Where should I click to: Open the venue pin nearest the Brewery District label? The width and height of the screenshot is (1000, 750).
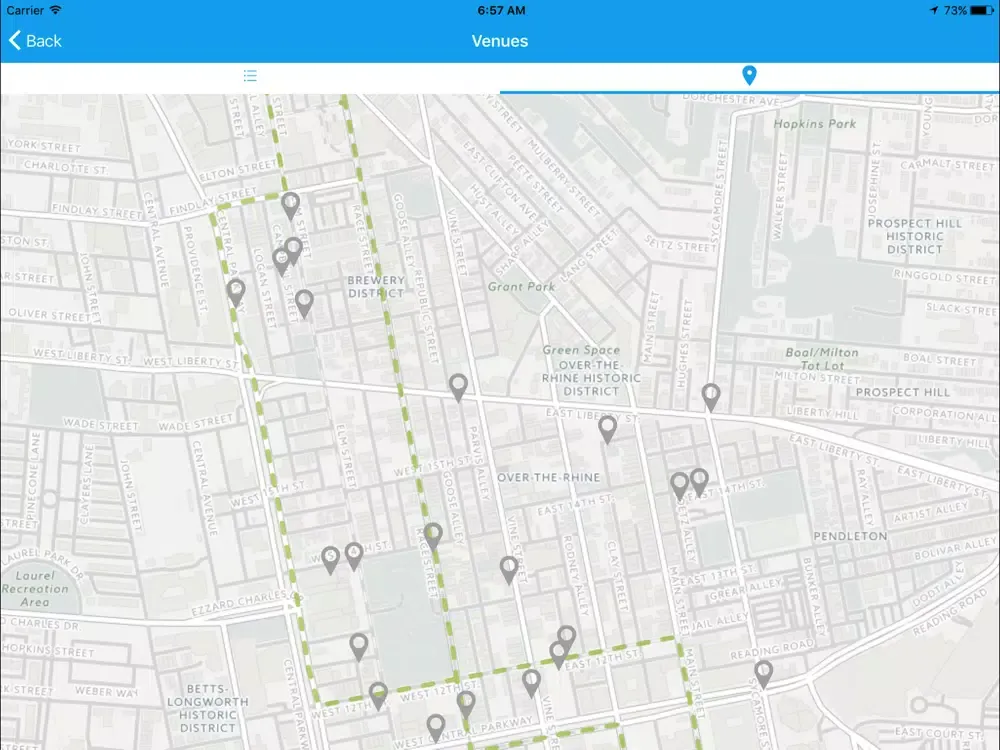(304, 304)
